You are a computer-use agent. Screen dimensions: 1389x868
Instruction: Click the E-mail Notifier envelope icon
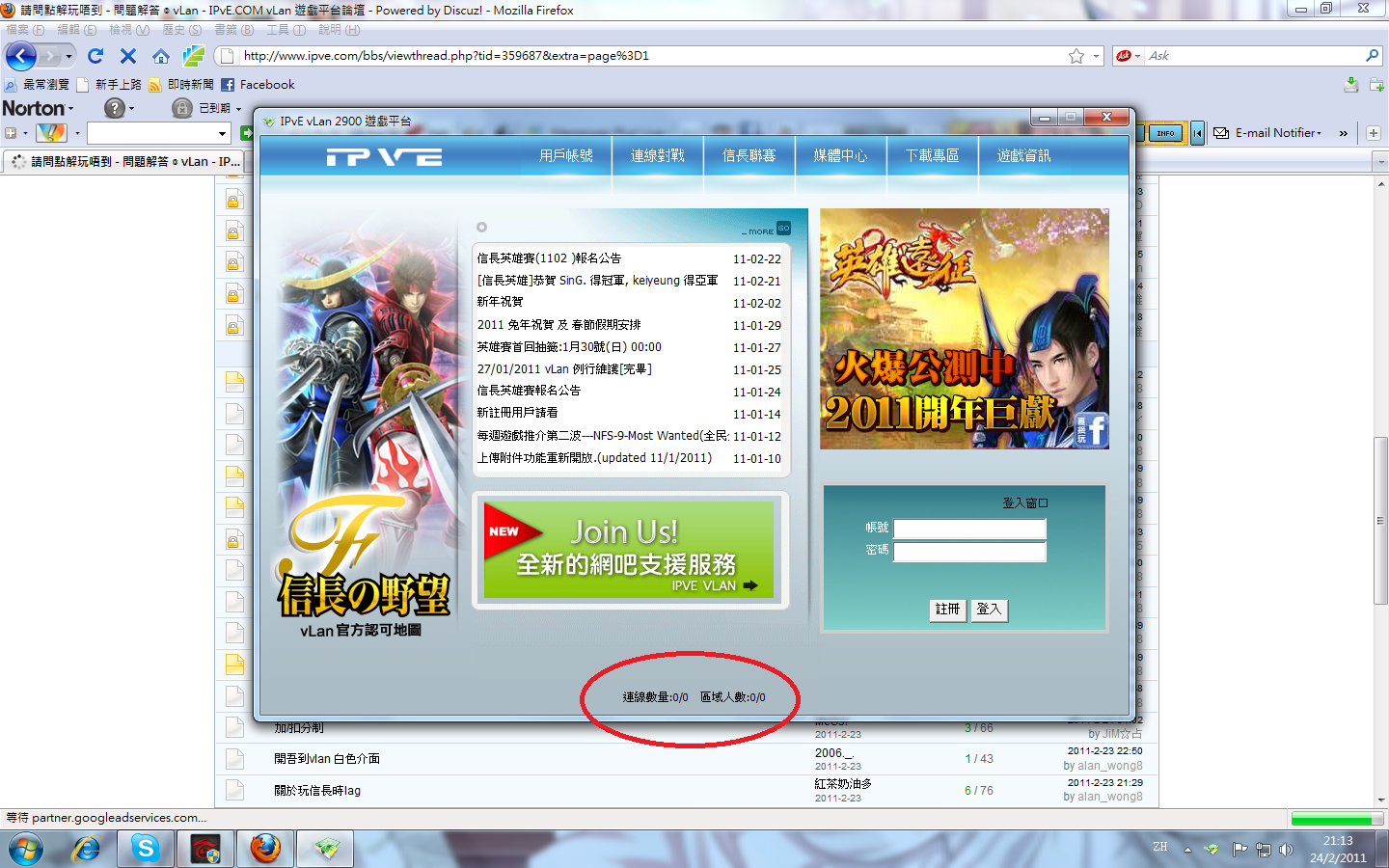(x=1221, y=133)
